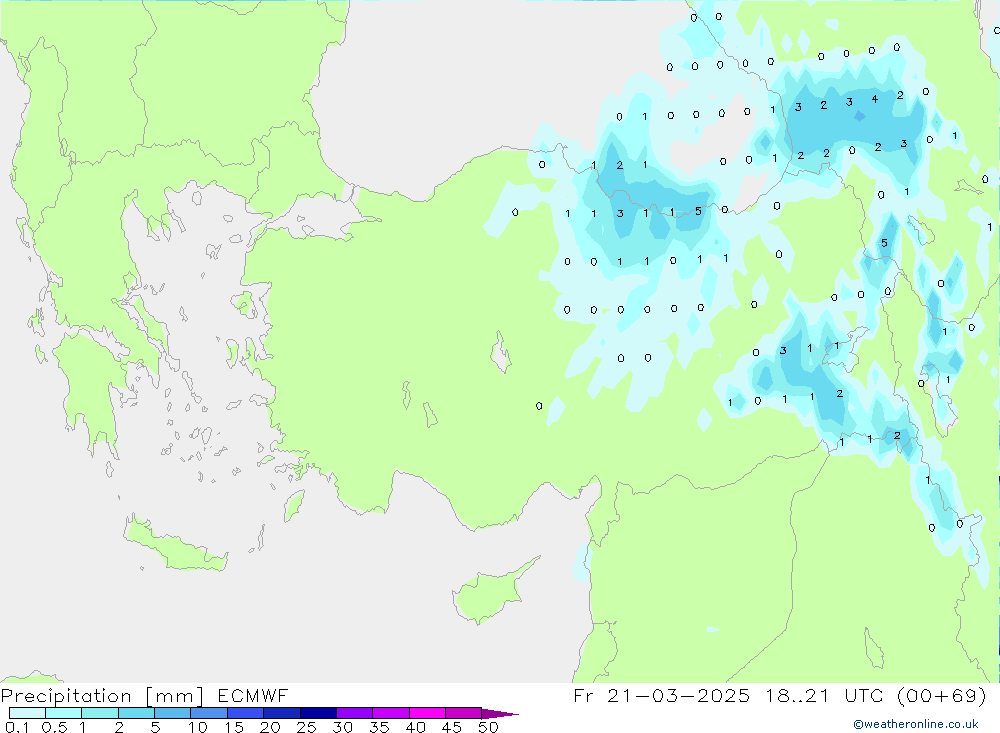Click the 2–5 mm legend color swatch
The height and width of the screenshot is (733, 1000).
click(x=136, y=713)
